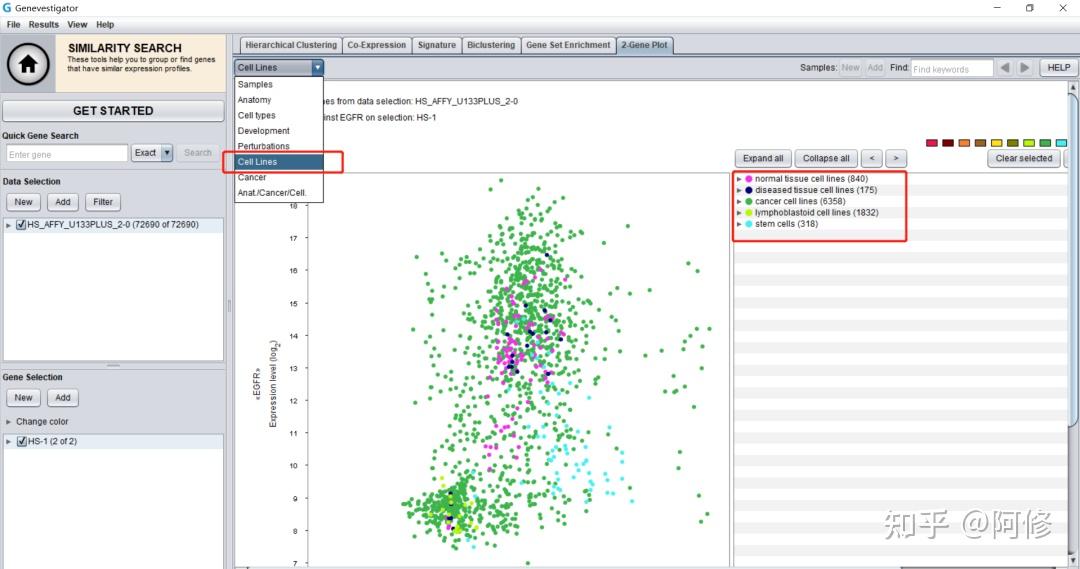Expand the HS_AFFY_U133PLUS_2-0 tree node

(x=8, y=225)
